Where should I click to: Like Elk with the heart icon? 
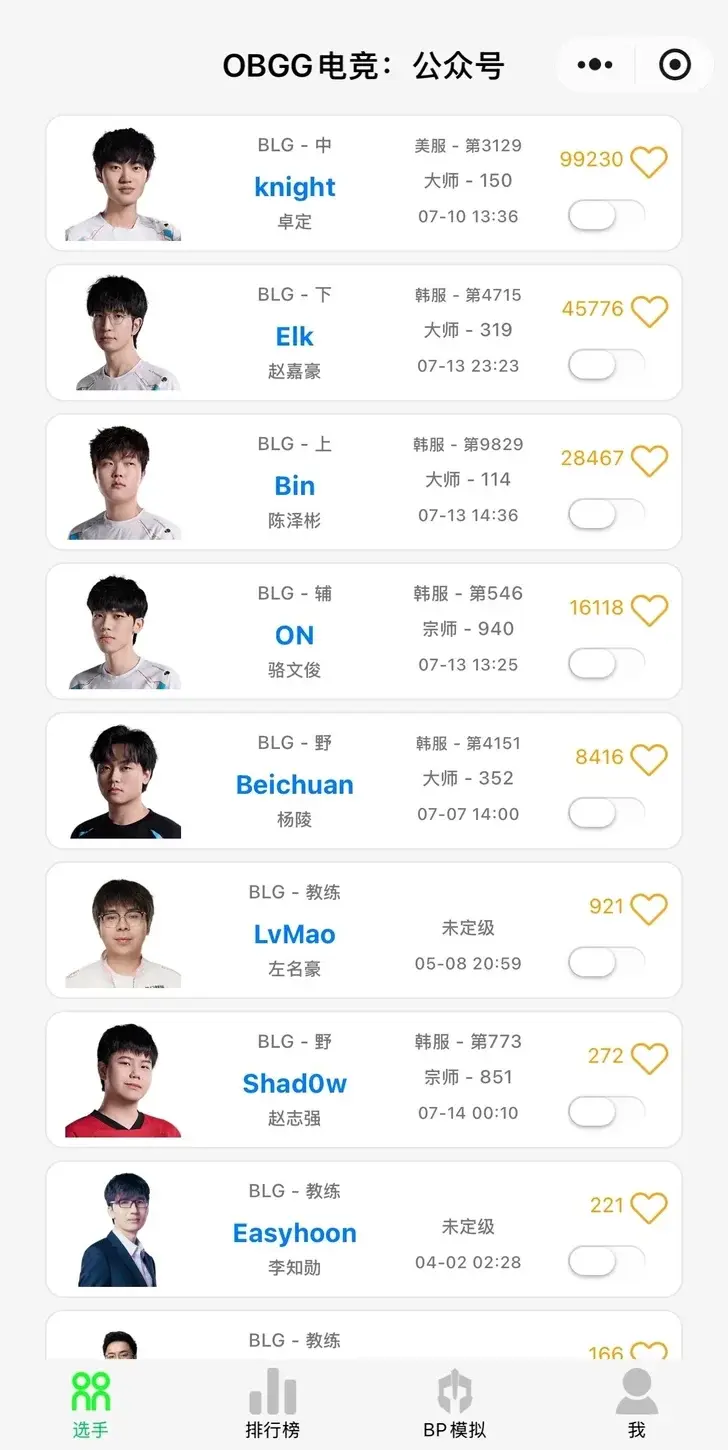[649, 311]
